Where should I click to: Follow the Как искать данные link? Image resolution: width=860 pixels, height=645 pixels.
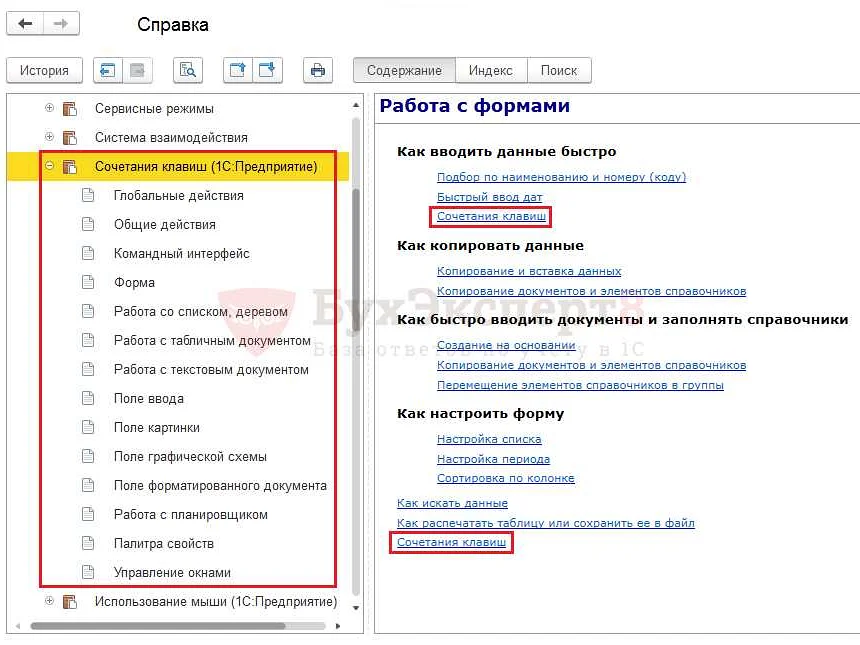coord(452,503)
